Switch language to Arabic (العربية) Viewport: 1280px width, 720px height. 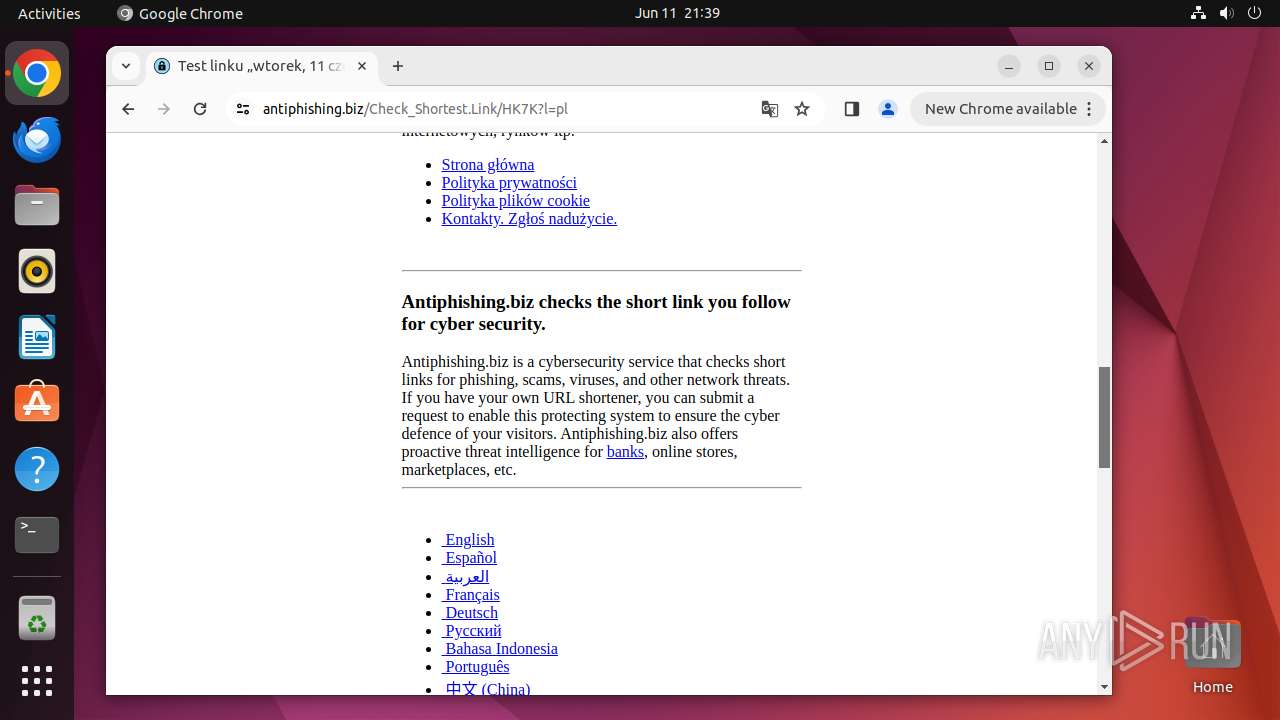[x=465, y=576]
